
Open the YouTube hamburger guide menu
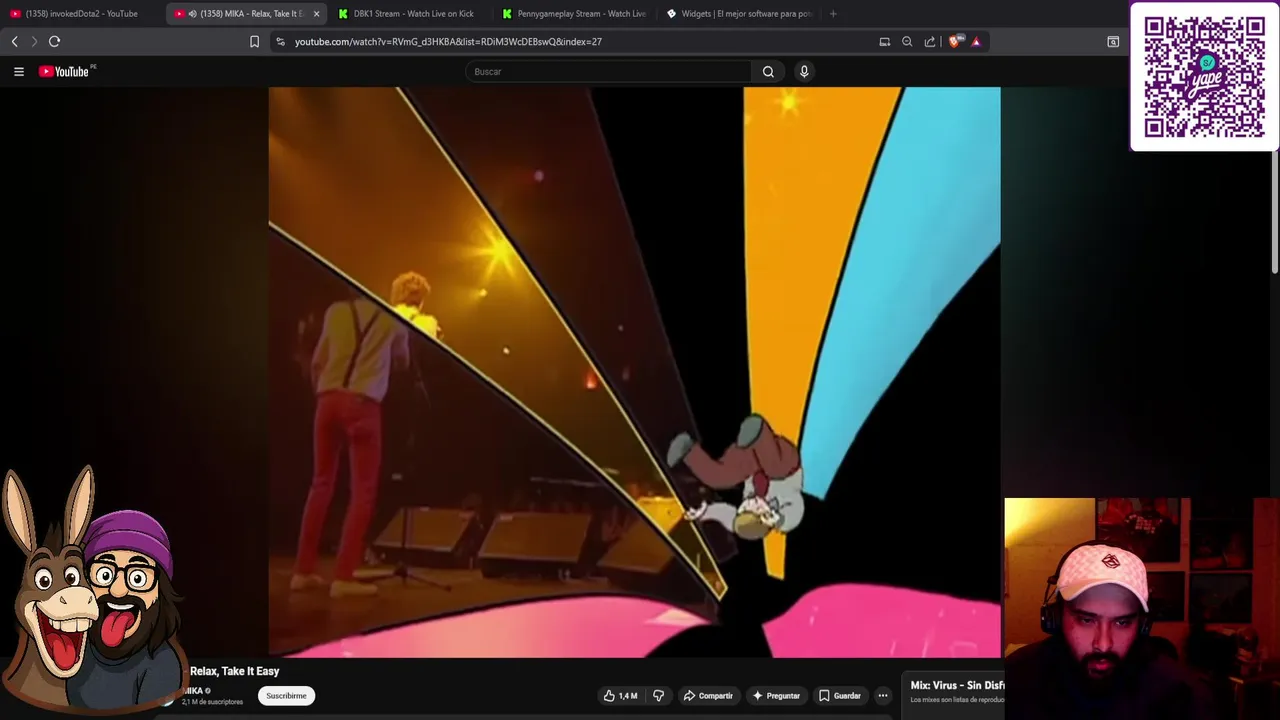point(18,71)
